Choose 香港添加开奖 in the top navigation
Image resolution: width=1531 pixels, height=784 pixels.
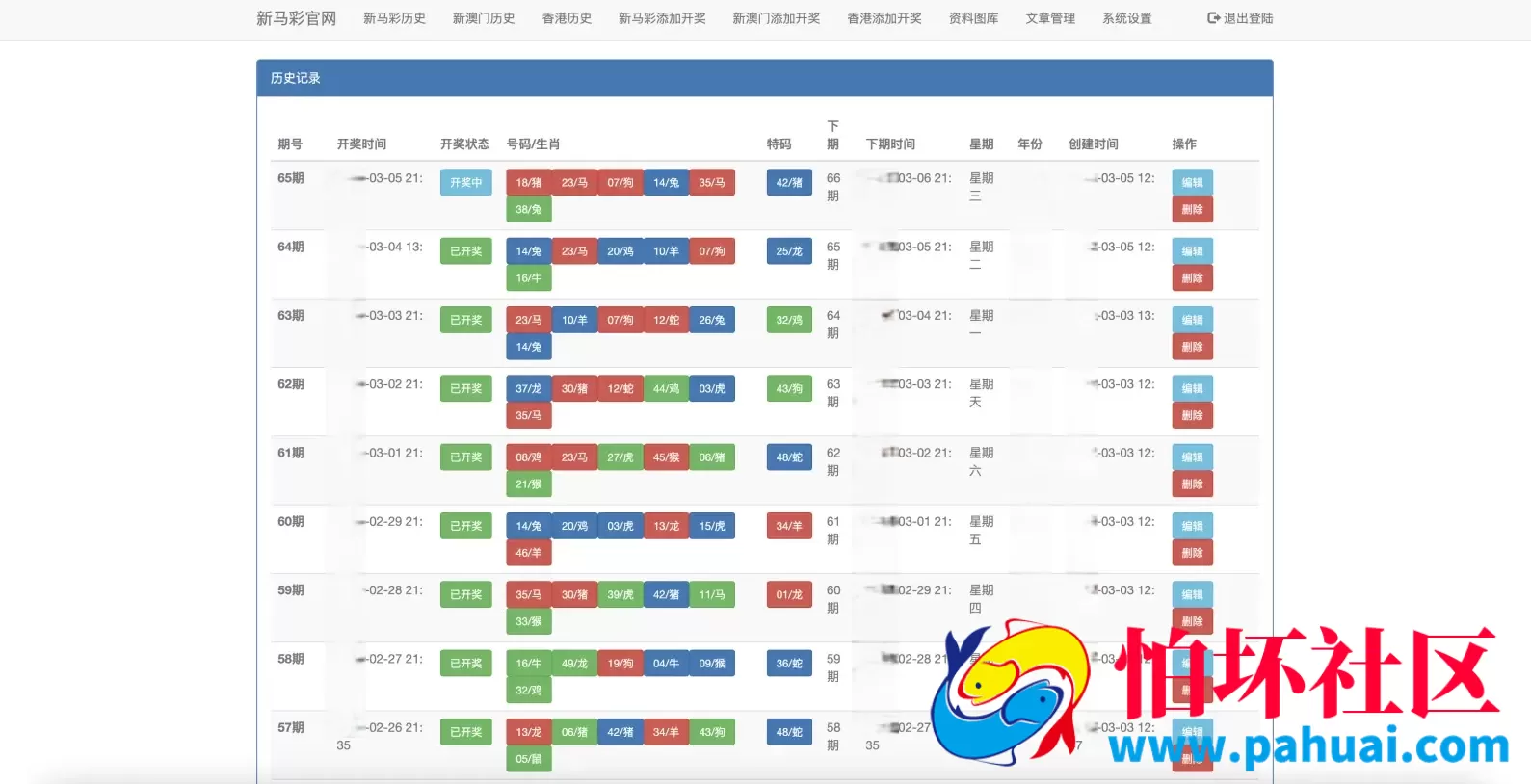point(884,18)
